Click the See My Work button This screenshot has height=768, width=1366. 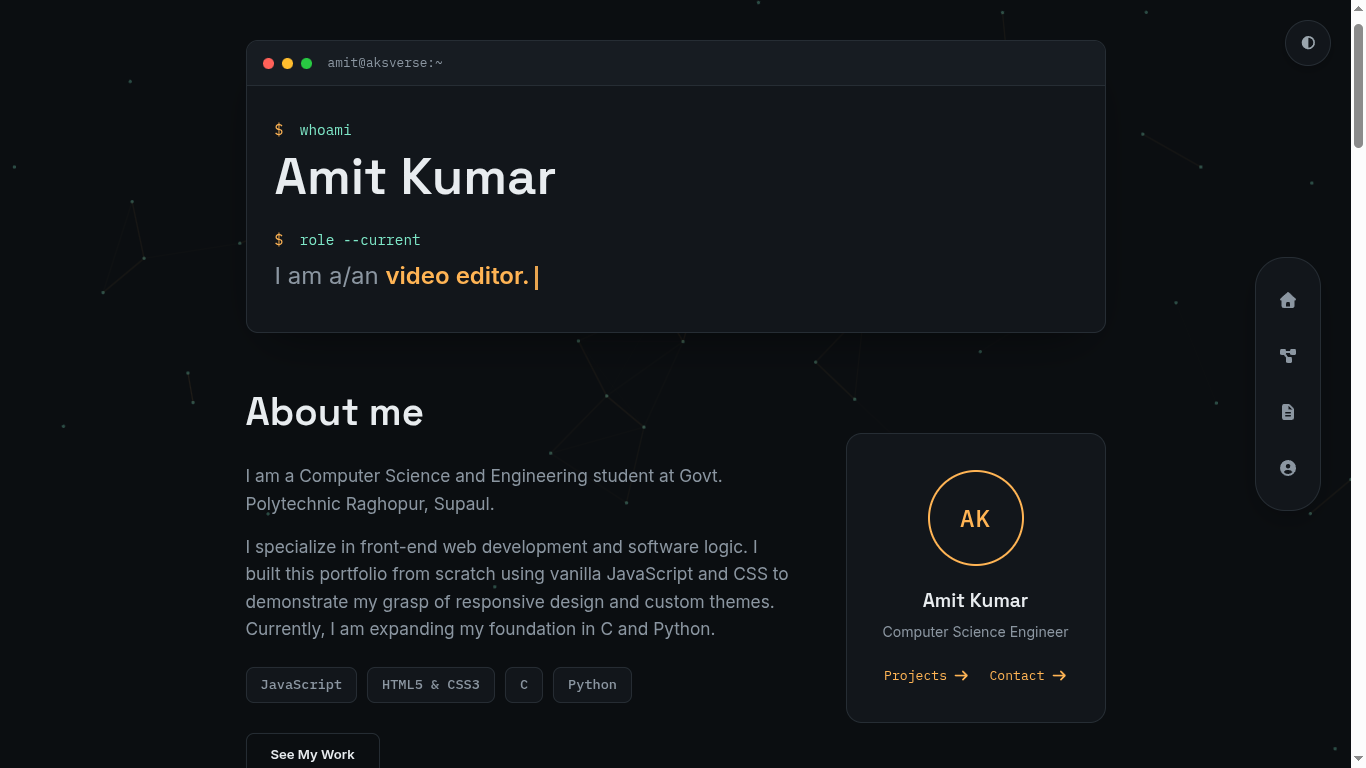313,754
